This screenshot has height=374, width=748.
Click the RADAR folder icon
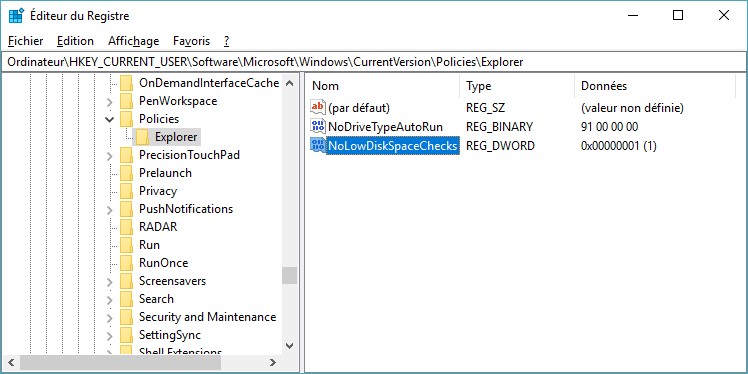[x=126, y=227]
